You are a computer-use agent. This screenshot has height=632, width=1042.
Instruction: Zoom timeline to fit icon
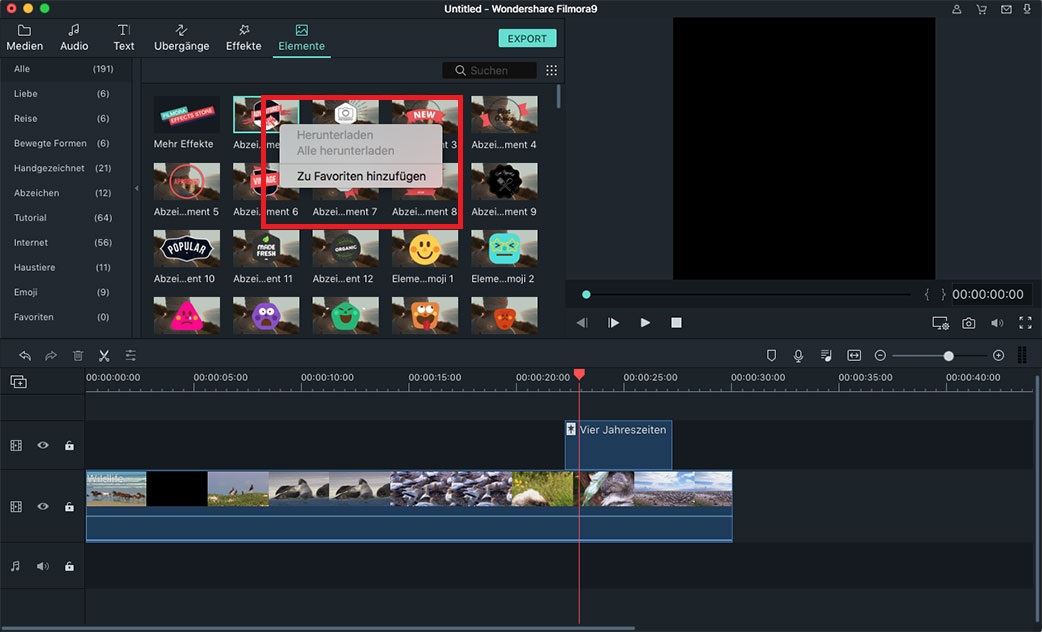click(854, 356)
